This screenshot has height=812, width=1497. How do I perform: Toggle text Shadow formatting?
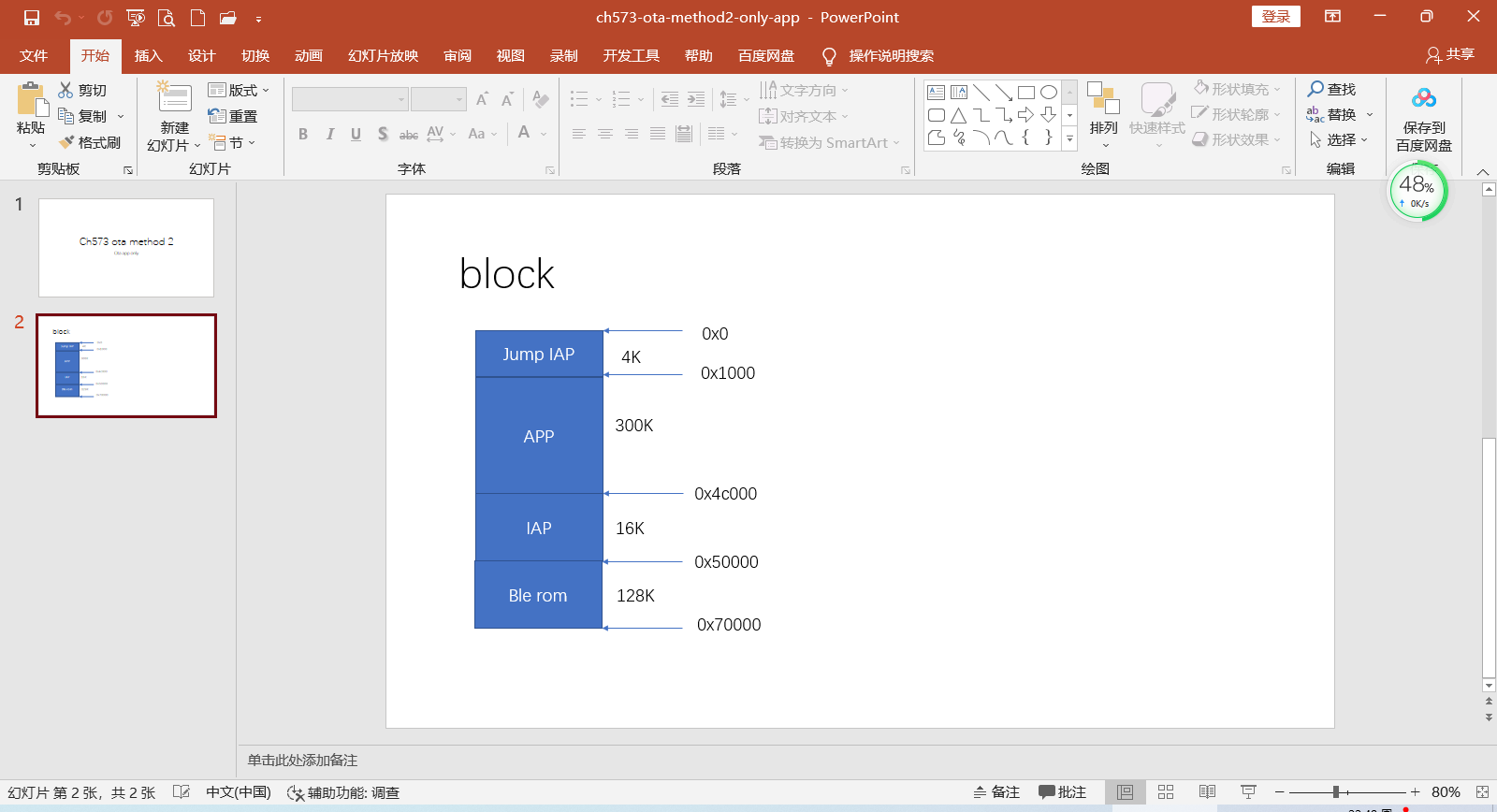tap(383, 135)
